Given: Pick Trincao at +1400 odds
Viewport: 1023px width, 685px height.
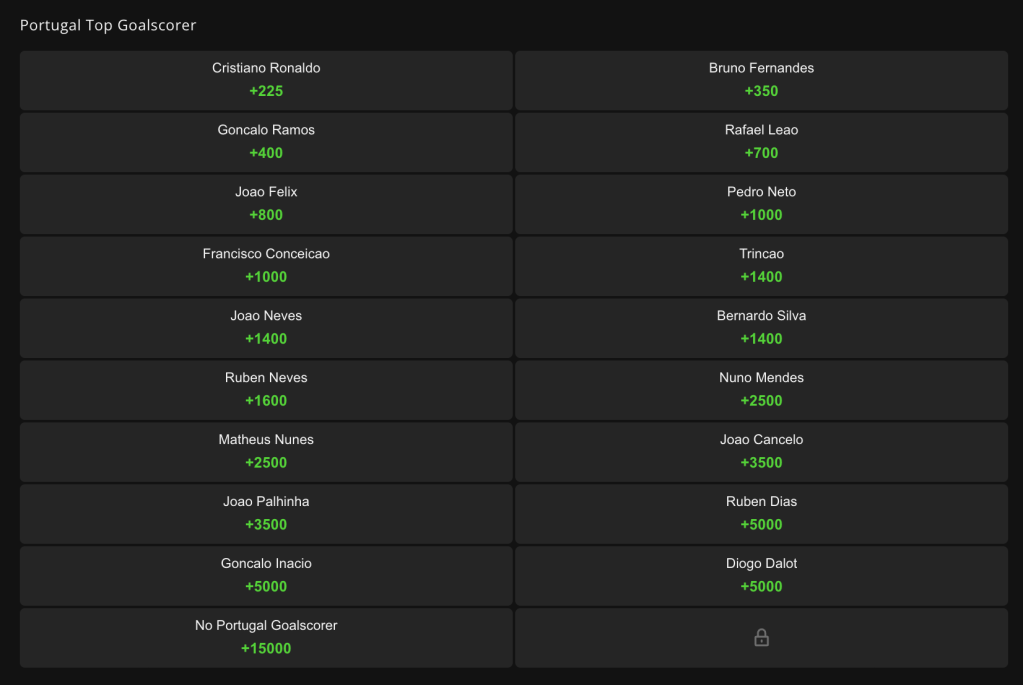Looking at the screenshot, I should pos(761,266).
